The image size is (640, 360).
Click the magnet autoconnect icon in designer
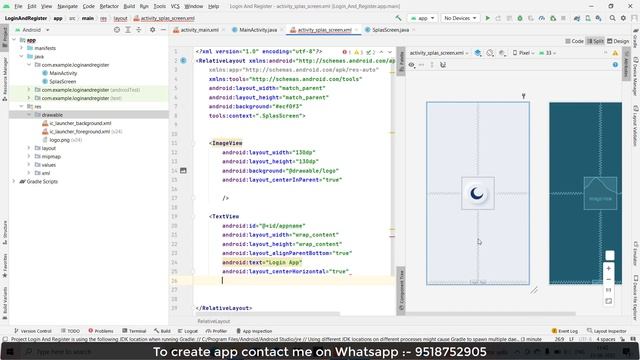point(443,65)
